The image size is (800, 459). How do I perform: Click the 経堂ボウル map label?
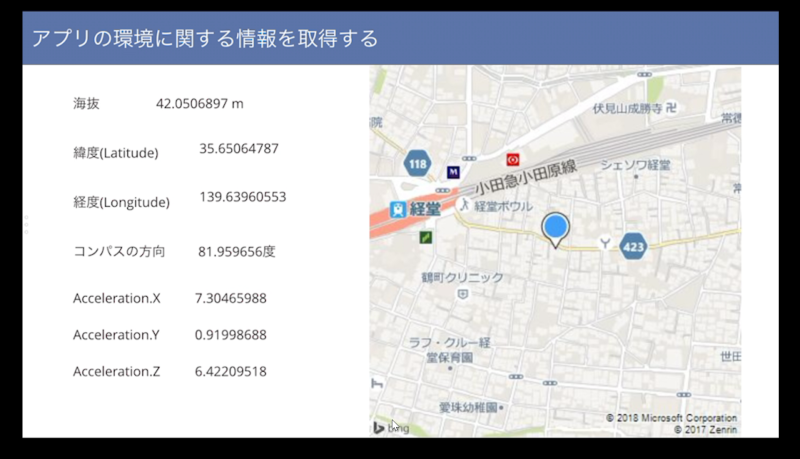pyautogui.click(x=504, y=206)
